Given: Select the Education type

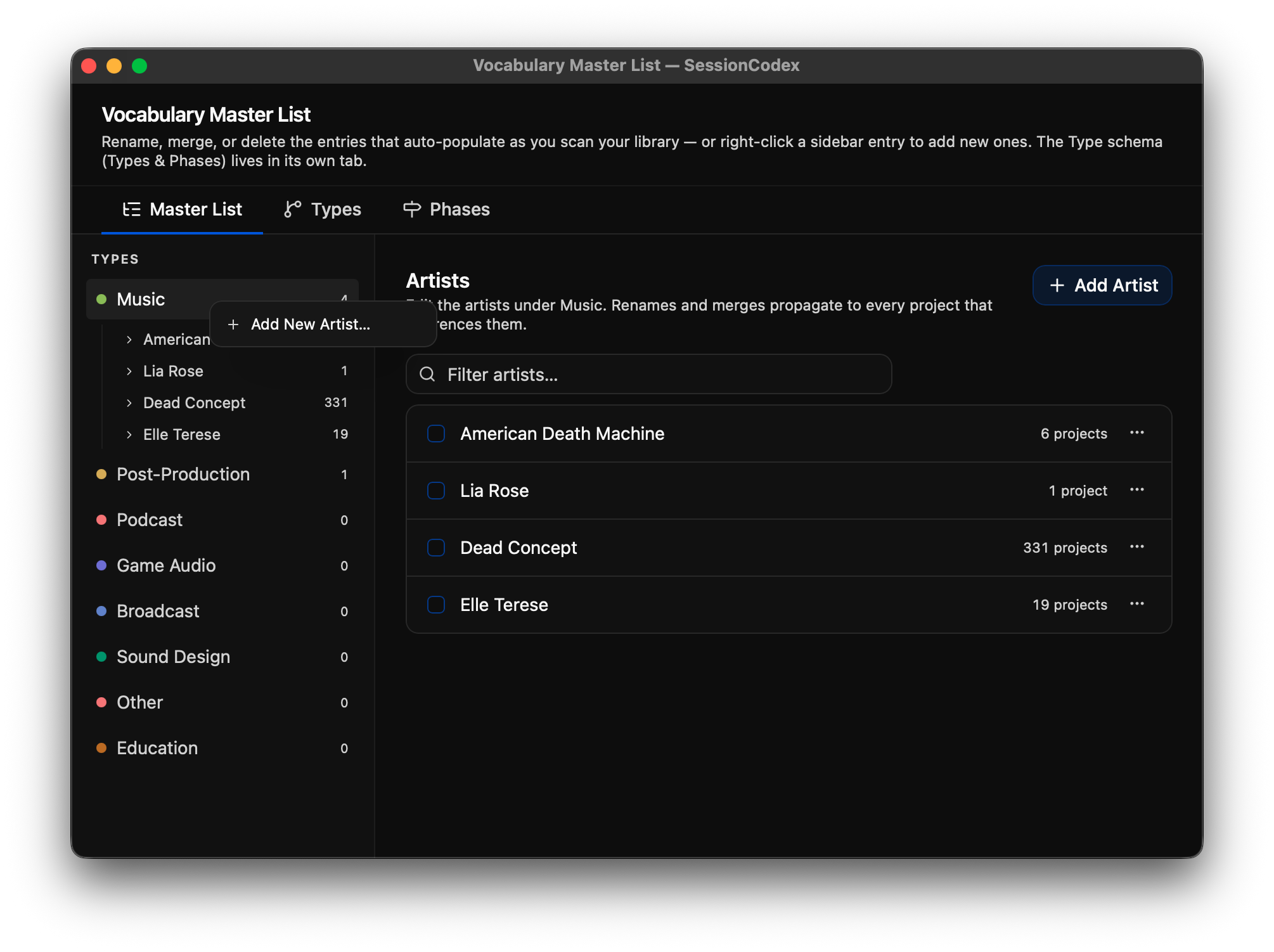Looking at the screenshot, I should click(222, 748).
